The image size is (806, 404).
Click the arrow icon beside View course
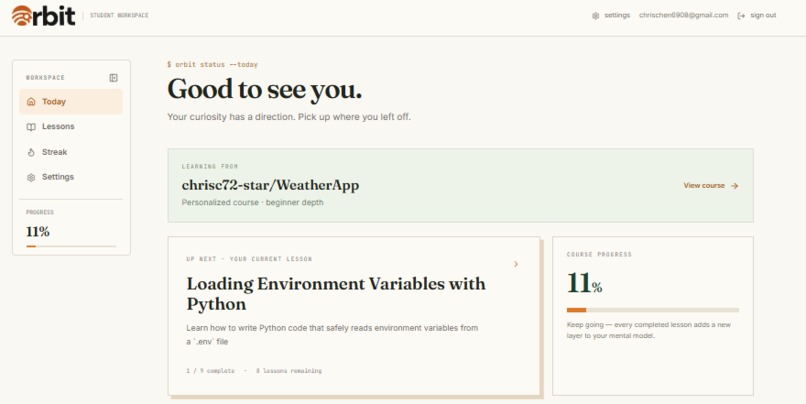click(x=735, y=186)
